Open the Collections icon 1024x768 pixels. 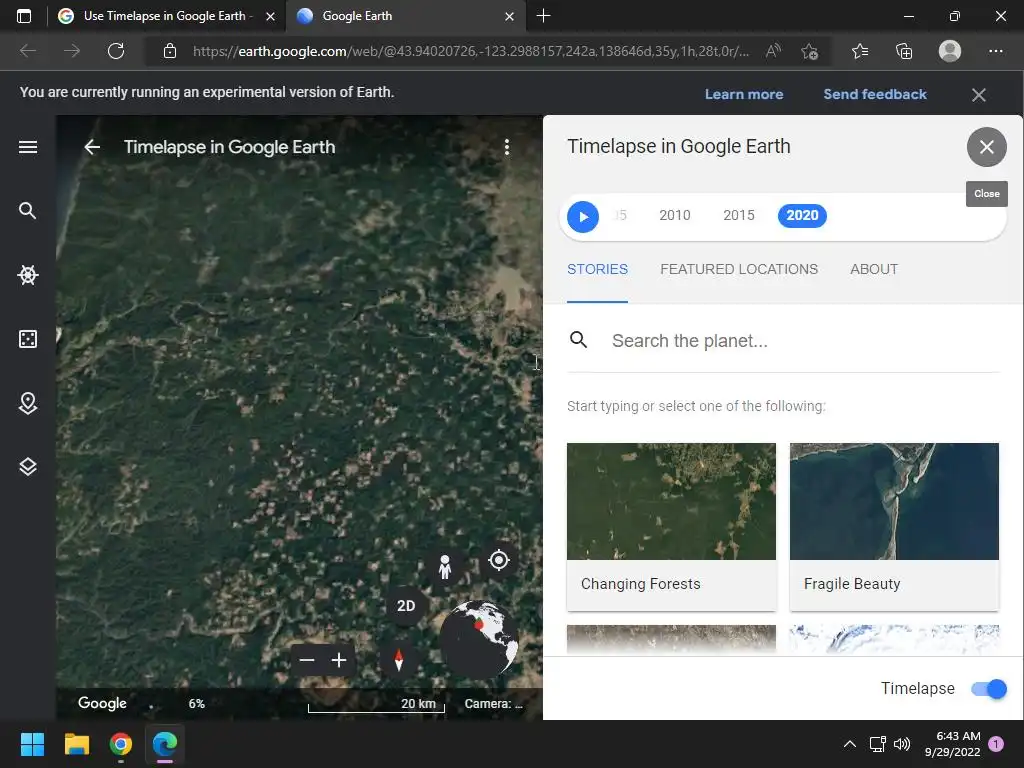[x=904, y=51]
